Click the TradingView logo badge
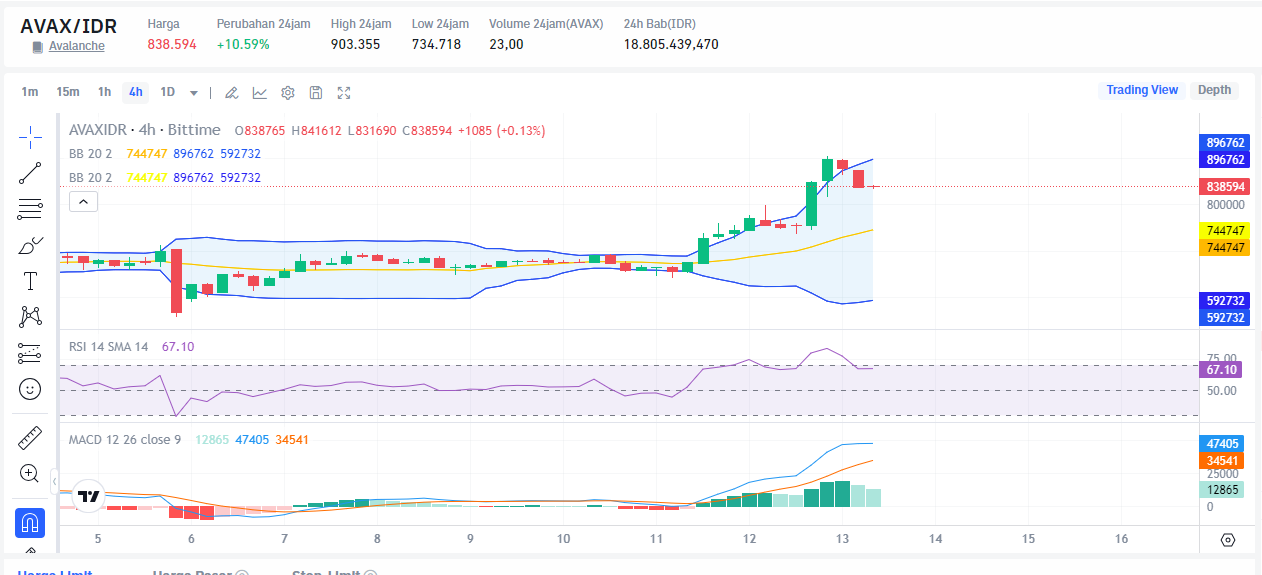The width and height of the screenshot is (1262, 575). click(x=88, y=496)
